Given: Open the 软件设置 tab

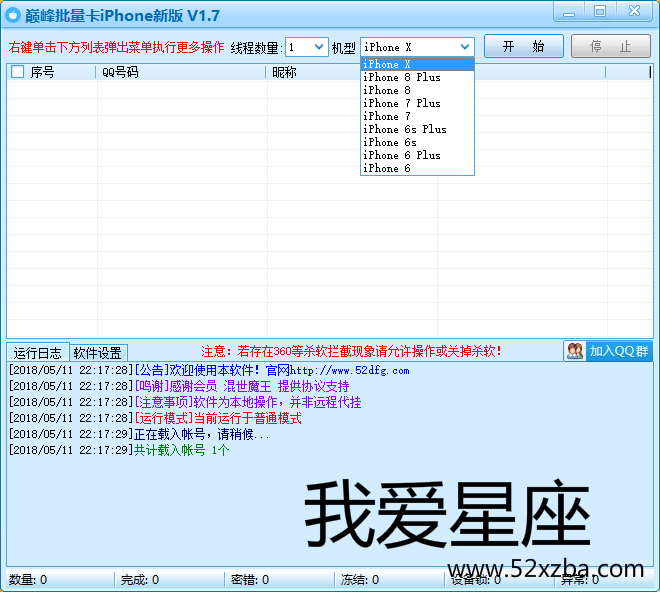Looking at the screenshot, I should click(x=98, y=353).
